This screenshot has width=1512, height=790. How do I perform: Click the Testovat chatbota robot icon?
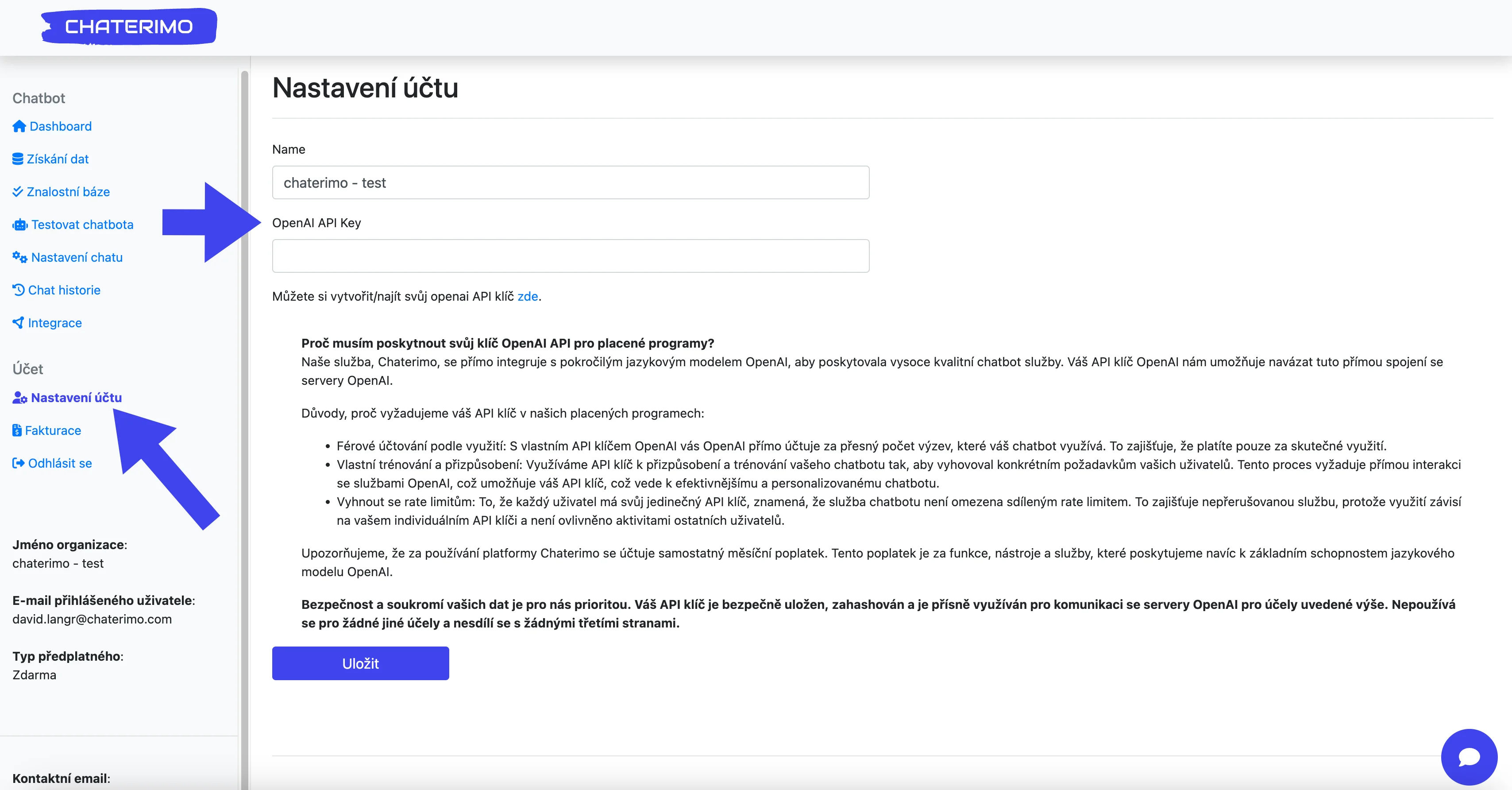click(20, 225)
